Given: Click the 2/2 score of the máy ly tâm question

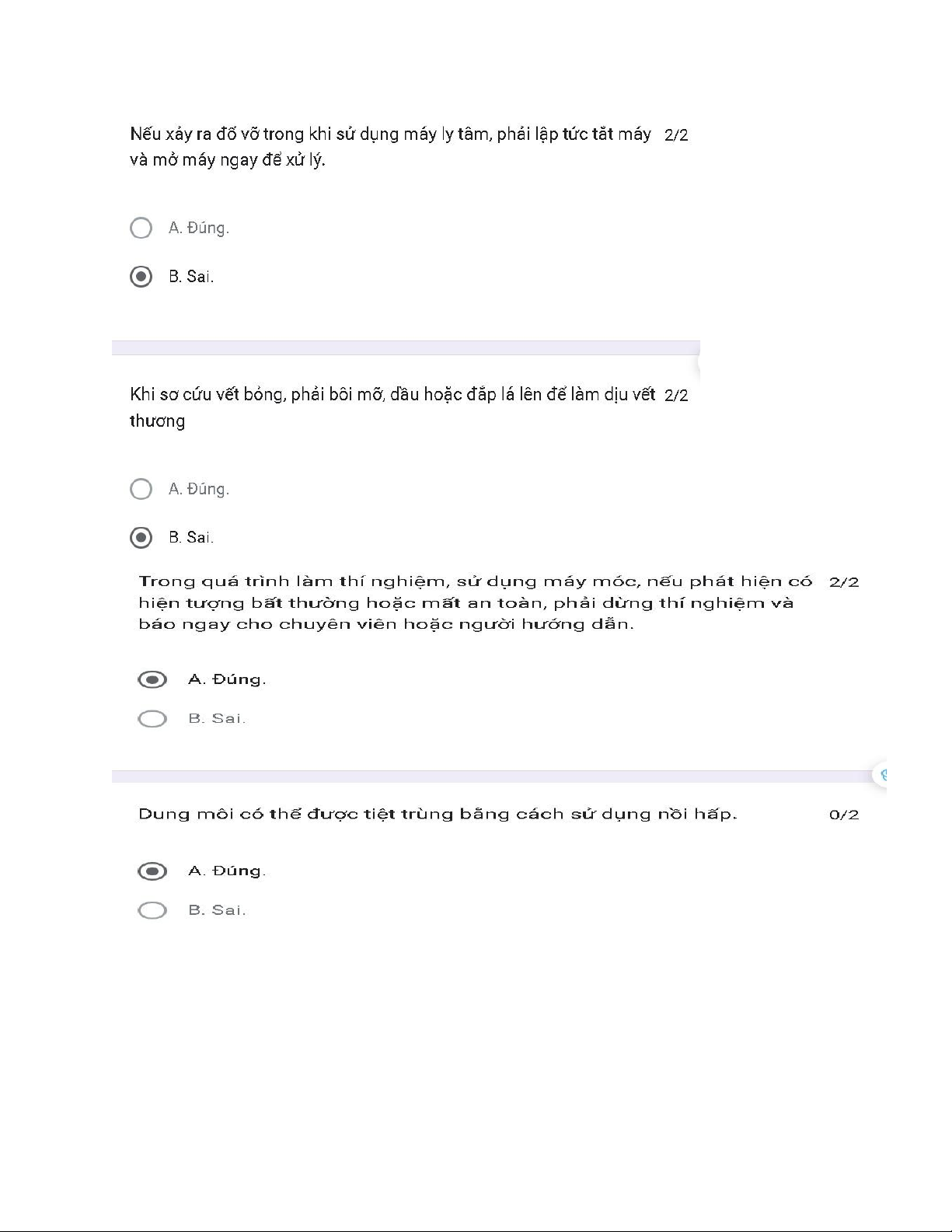Looking at the screenshot, I should pos(676,134).
